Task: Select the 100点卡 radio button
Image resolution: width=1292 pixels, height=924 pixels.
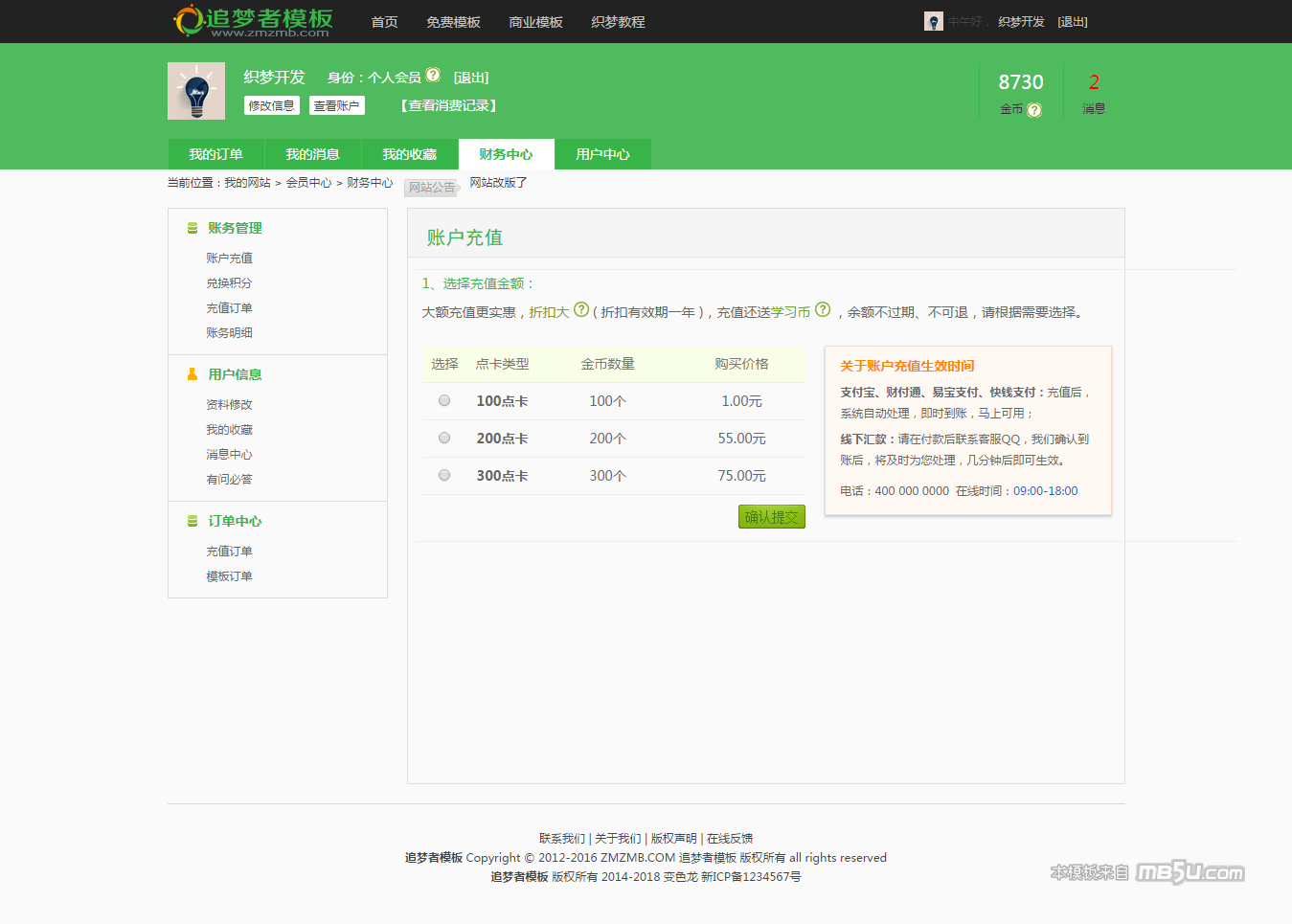Action: tap(444, 400)
